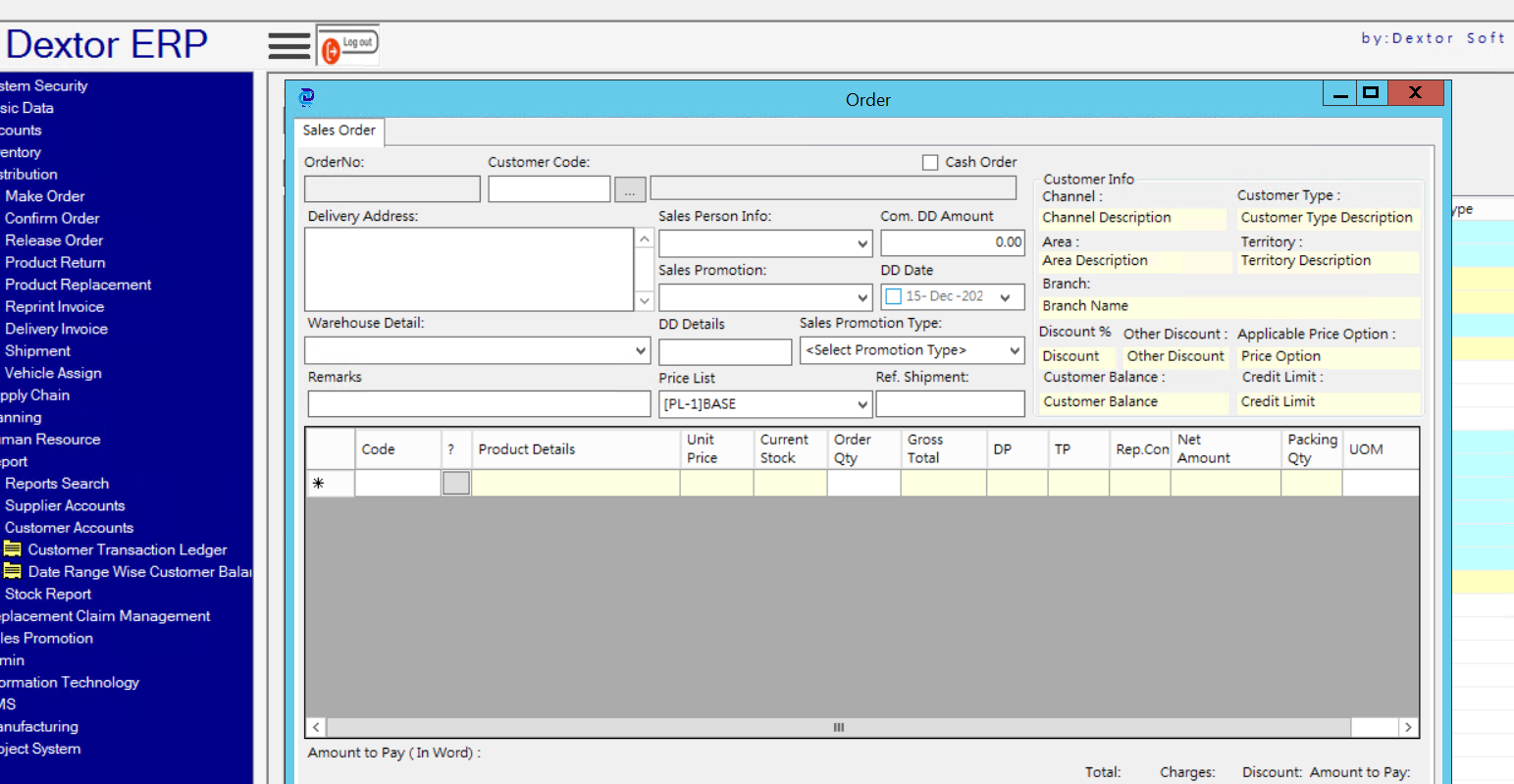Open the Select Promotion Type dropdown
This screenshot has height=784, width=1514.
[1016, 350]
